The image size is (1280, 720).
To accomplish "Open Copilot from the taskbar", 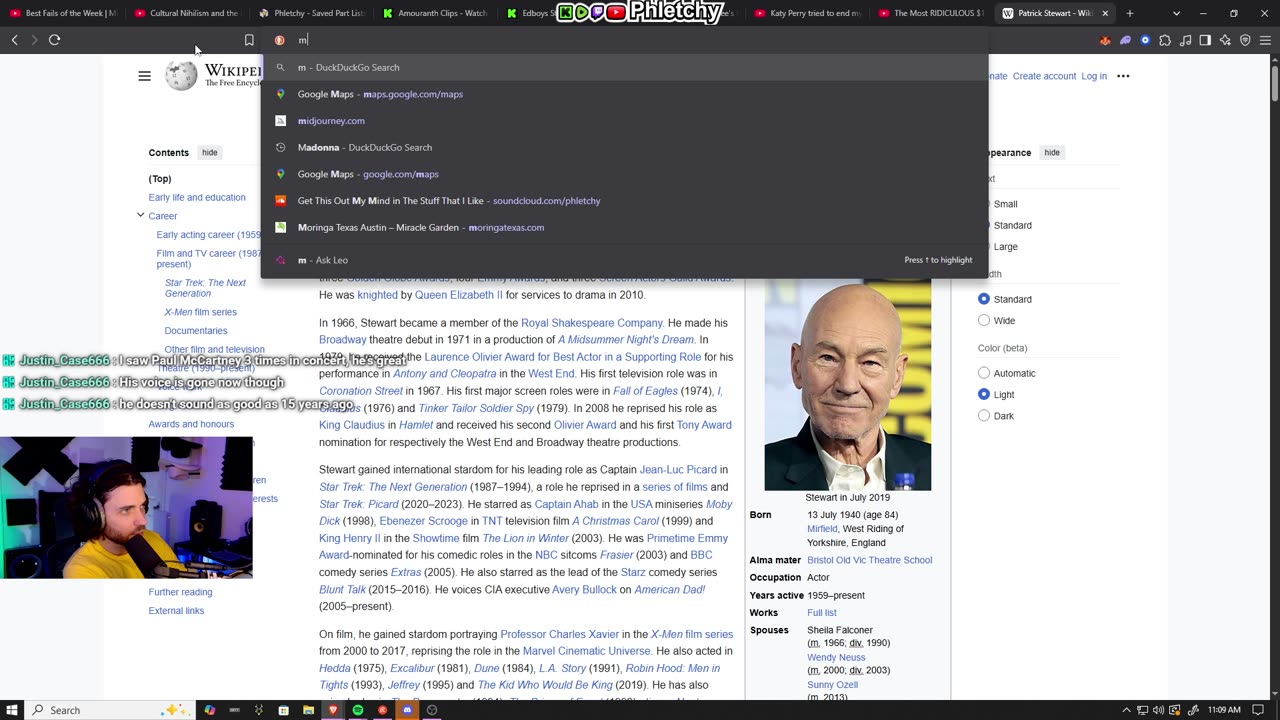I will [x=209, y=710].
